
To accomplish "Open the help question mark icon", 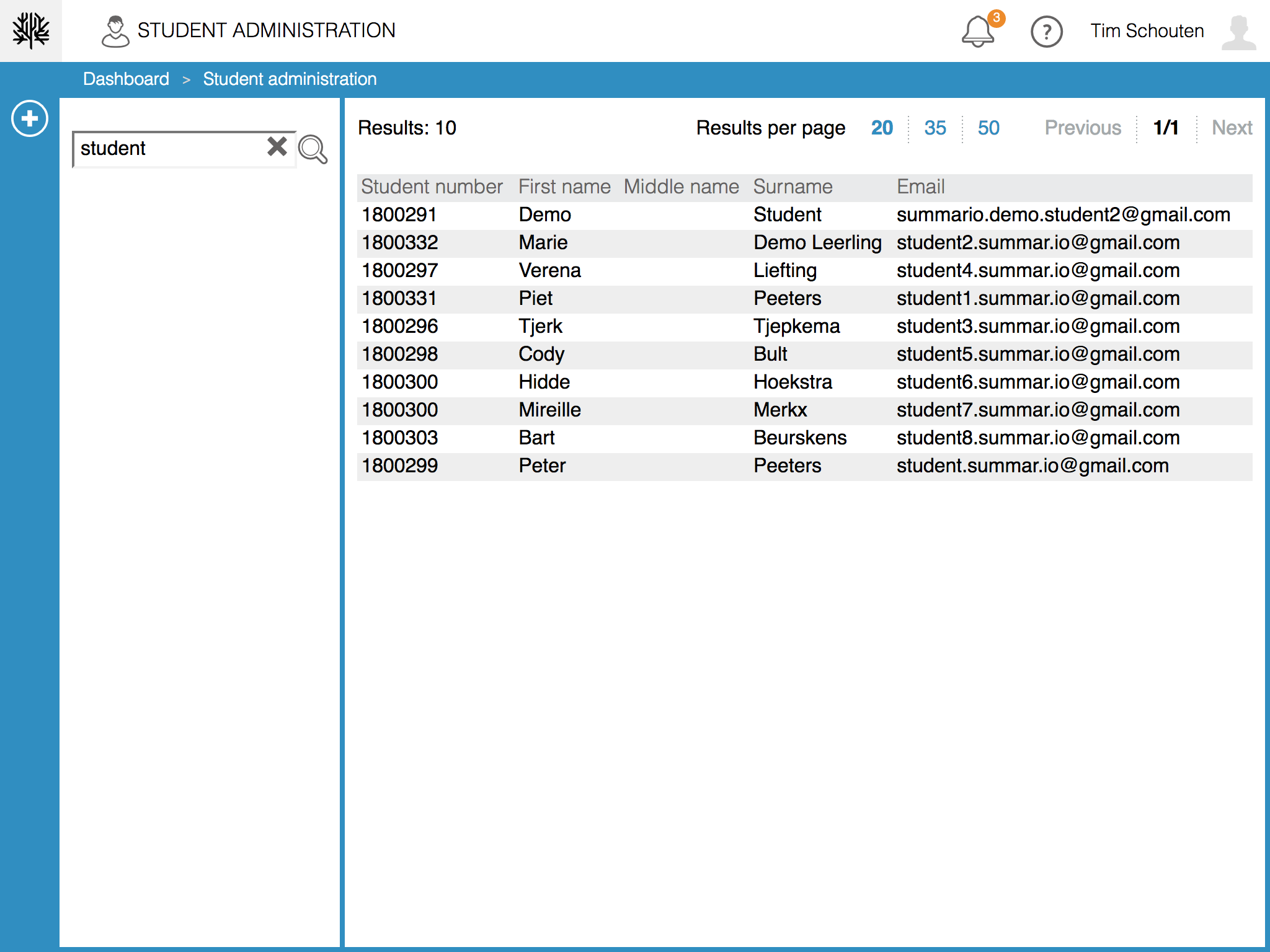I will pyautogui.click(x=1046, y=32).
